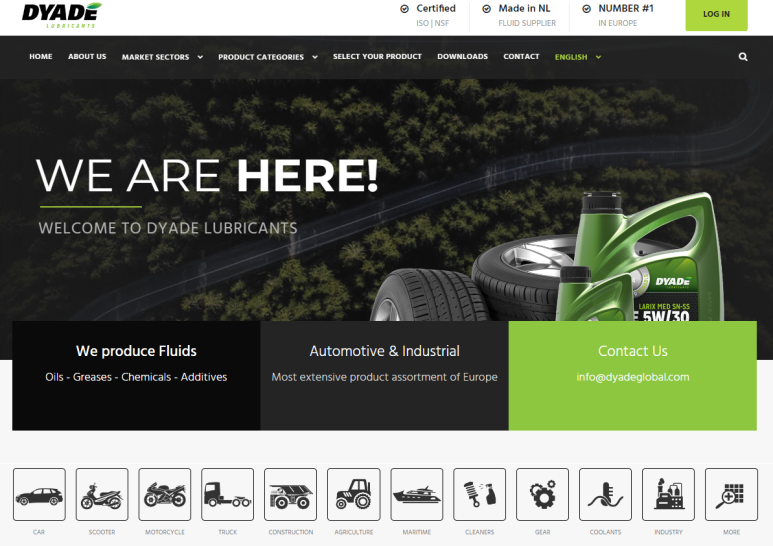Select the Motorcycle category icon
This screenshot has height=546, width=773.
tap(165, 494)
